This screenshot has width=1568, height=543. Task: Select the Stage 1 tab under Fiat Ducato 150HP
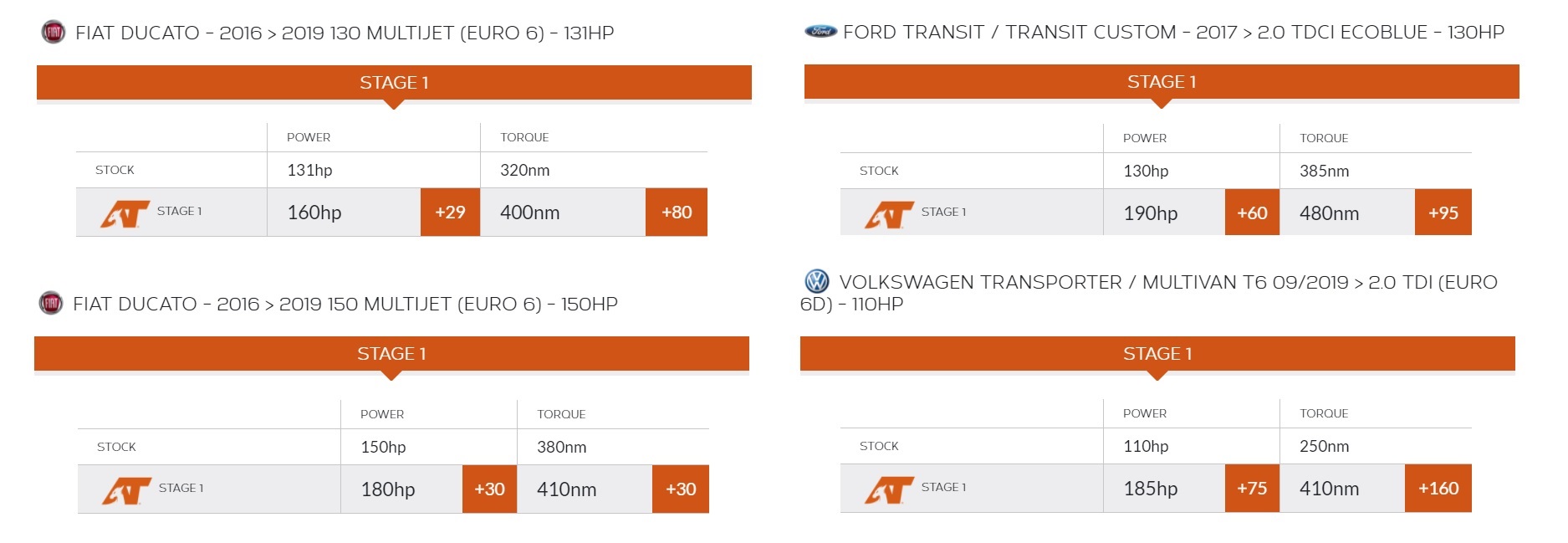point(391,354)
